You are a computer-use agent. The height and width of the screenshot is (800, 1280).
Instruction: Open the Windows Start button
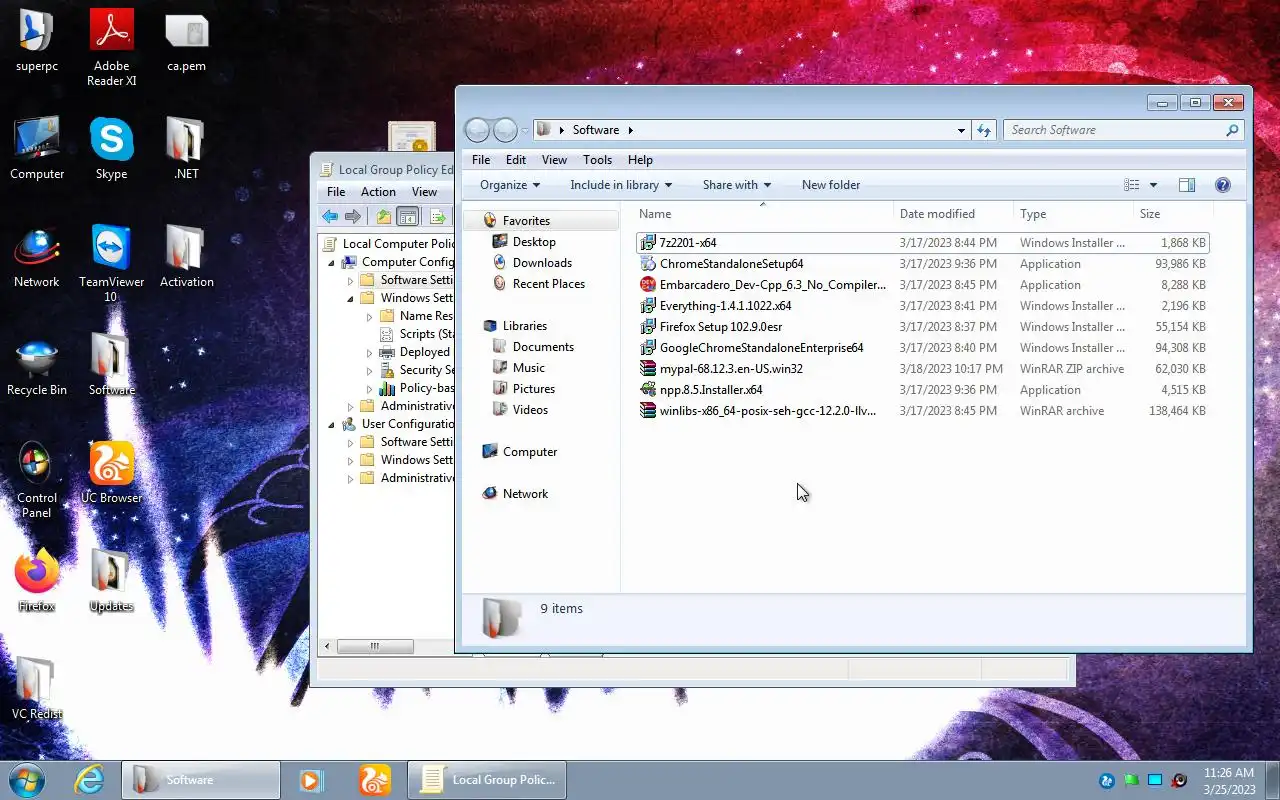point(26,780)
